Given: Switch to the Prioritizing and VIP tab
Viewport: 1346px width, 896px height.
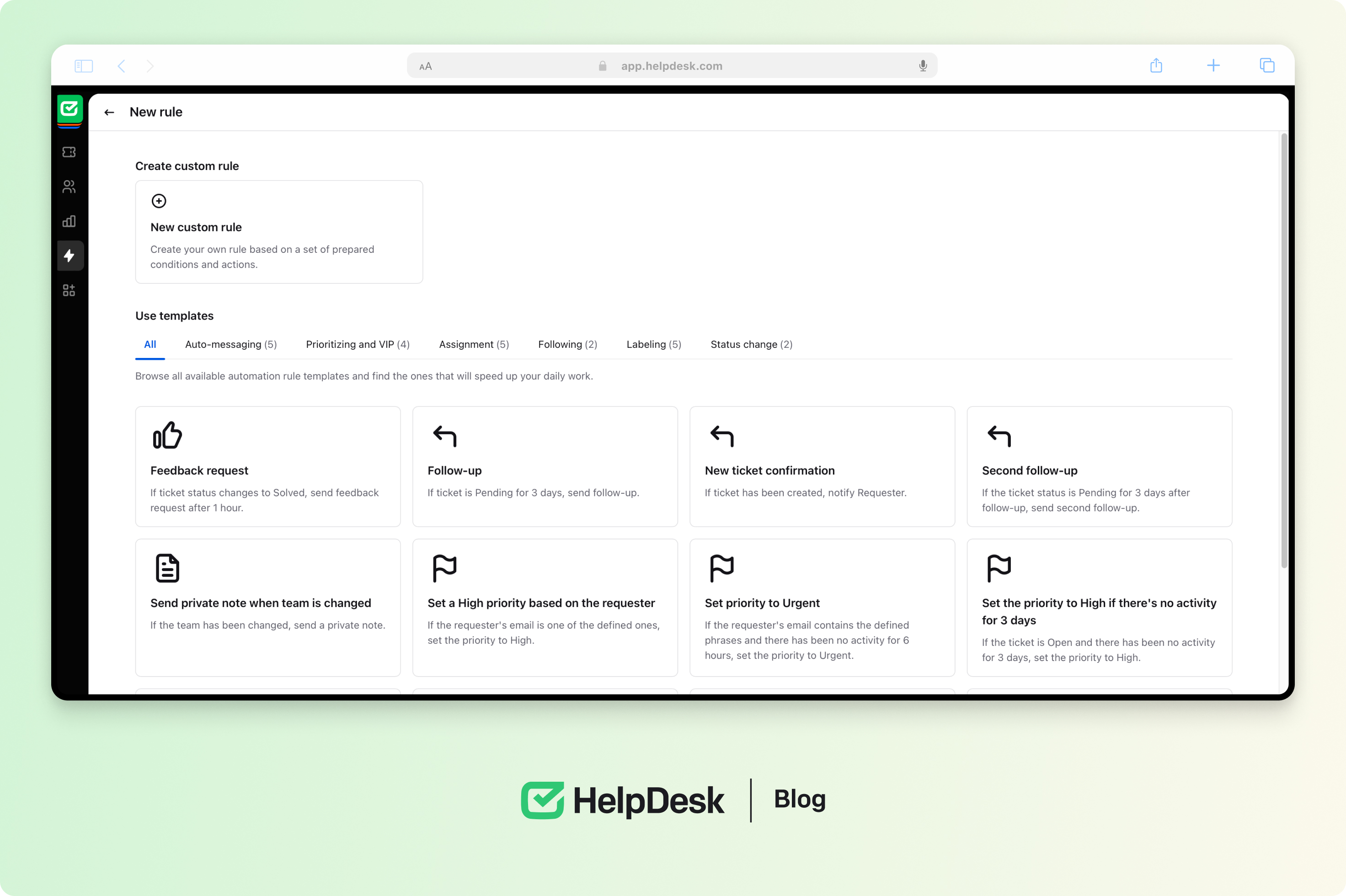Looking at the screenshot, I should pyautogui.click(x=358, y=345).
